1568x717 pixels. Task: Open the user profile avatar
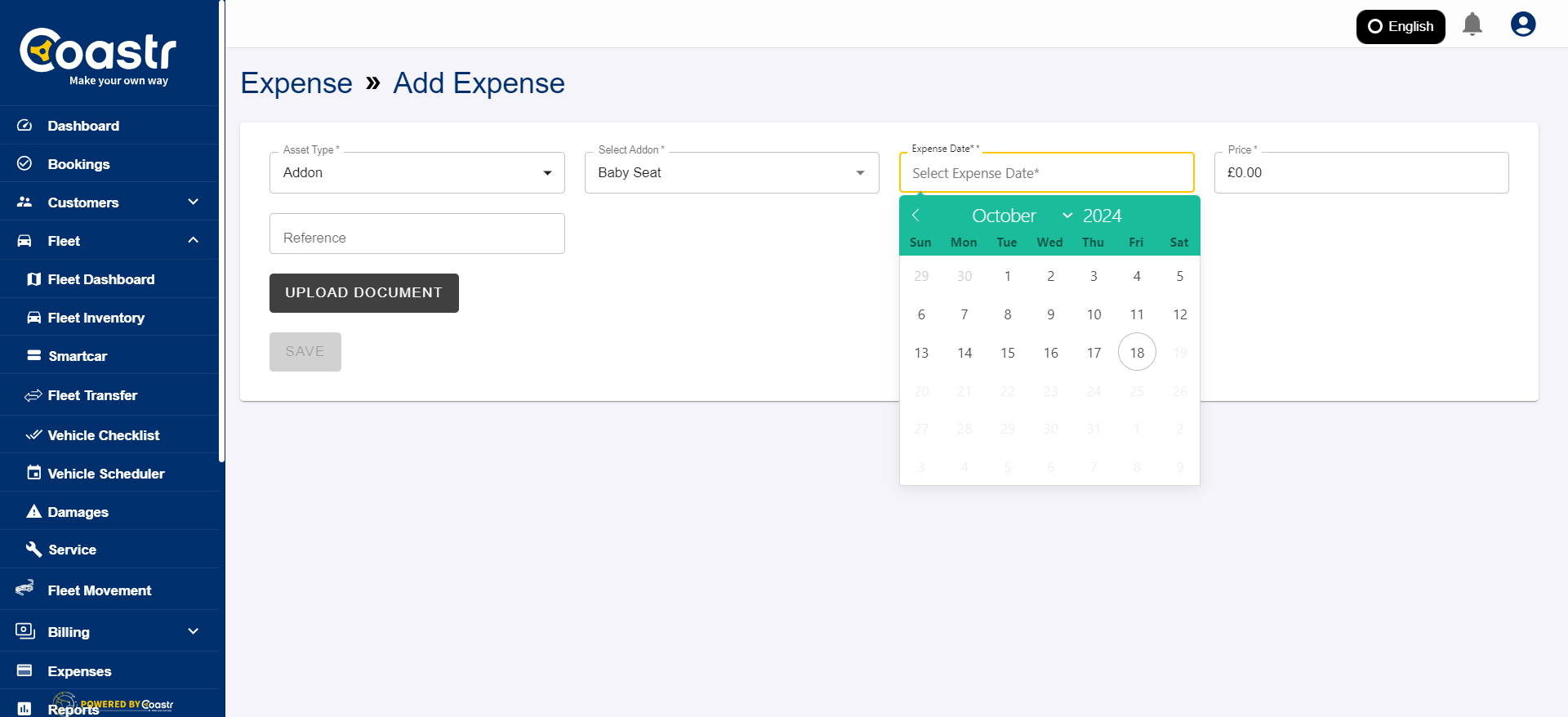click(x=1523, y=24)
